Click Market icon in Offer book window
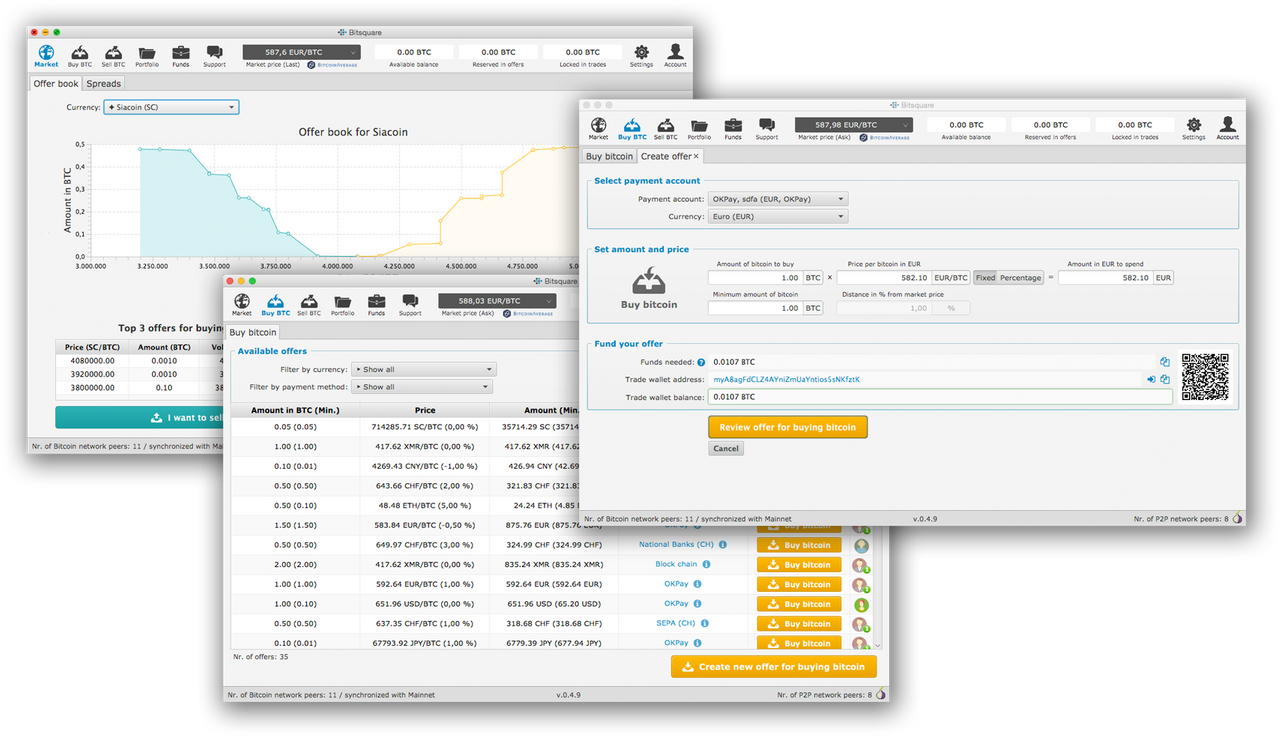This screenshot has width=1280, height=737. 46,55
